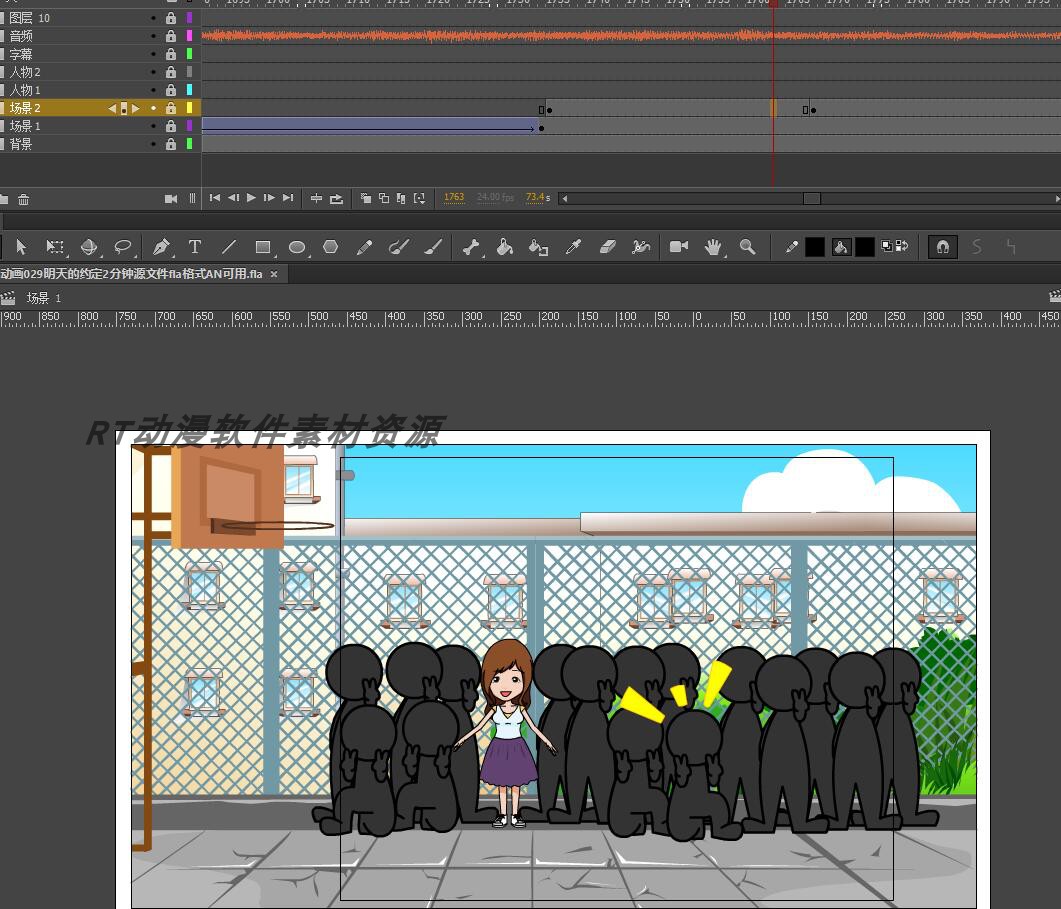Screen dimensions: 1061x909
Task: Unlock the 场景 1 layer
Action: coord(171,126)
